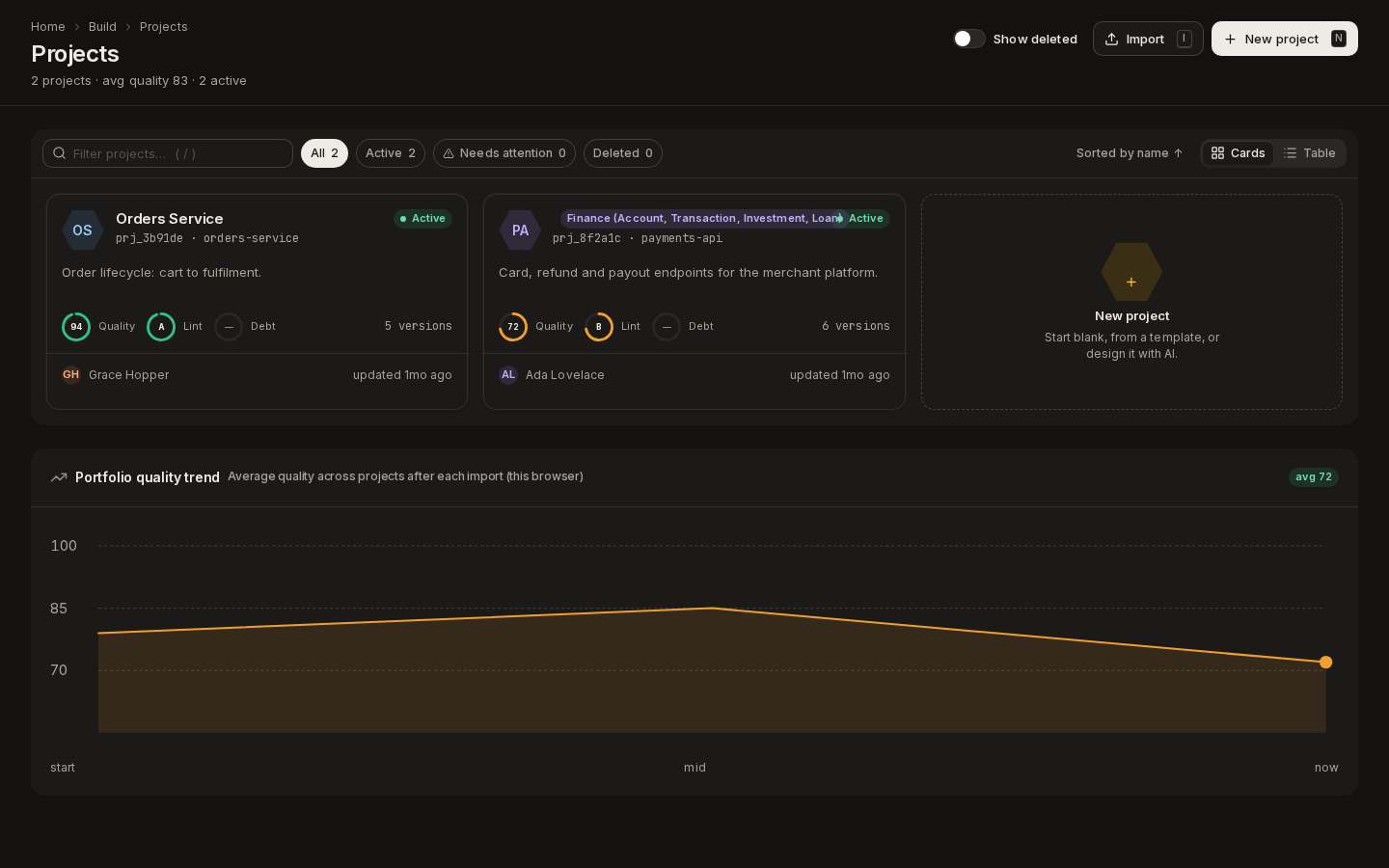Focus the Filter projects search field
This screenshot has width=1389, height=868.
[168, 153]
